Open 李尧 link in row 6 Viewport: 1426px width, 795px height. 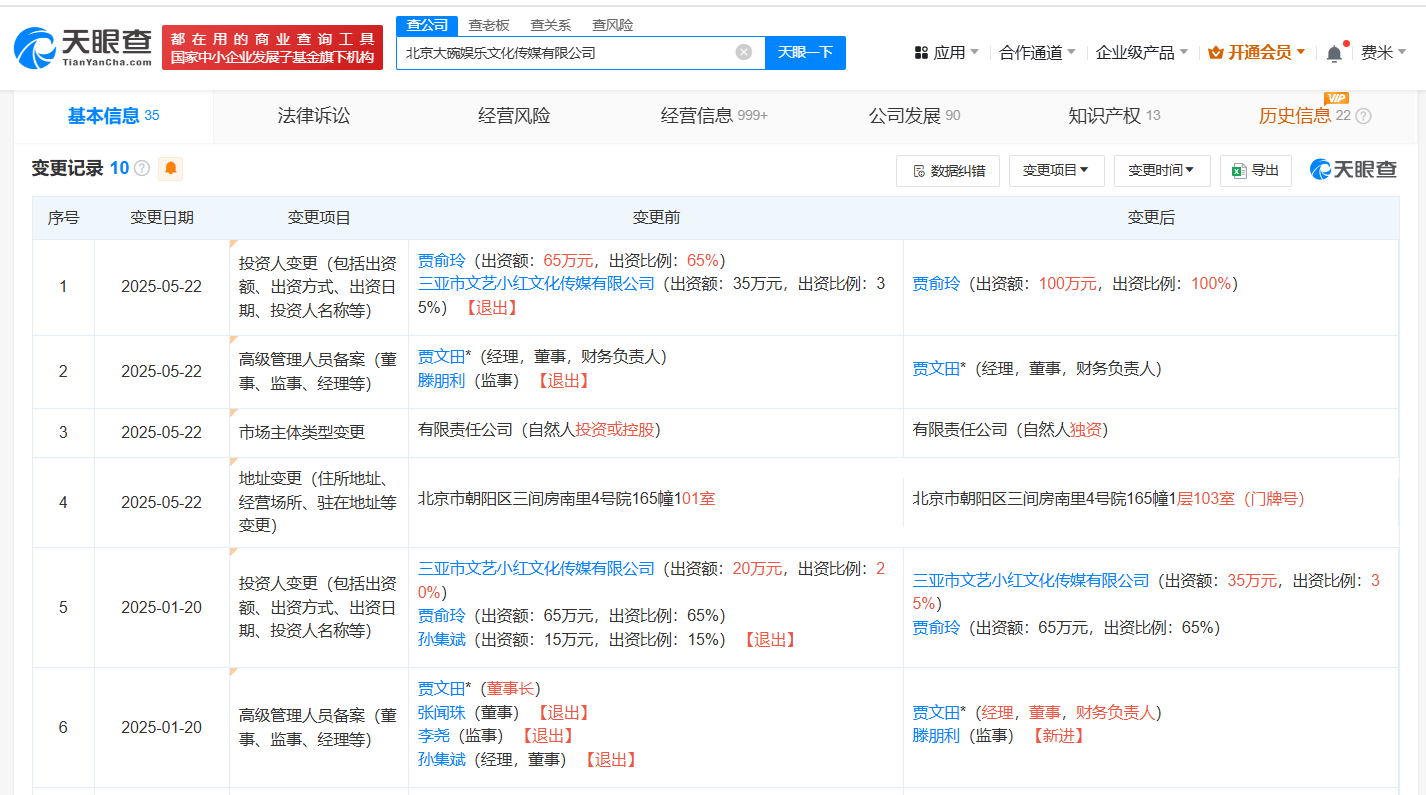pos(434,736)
